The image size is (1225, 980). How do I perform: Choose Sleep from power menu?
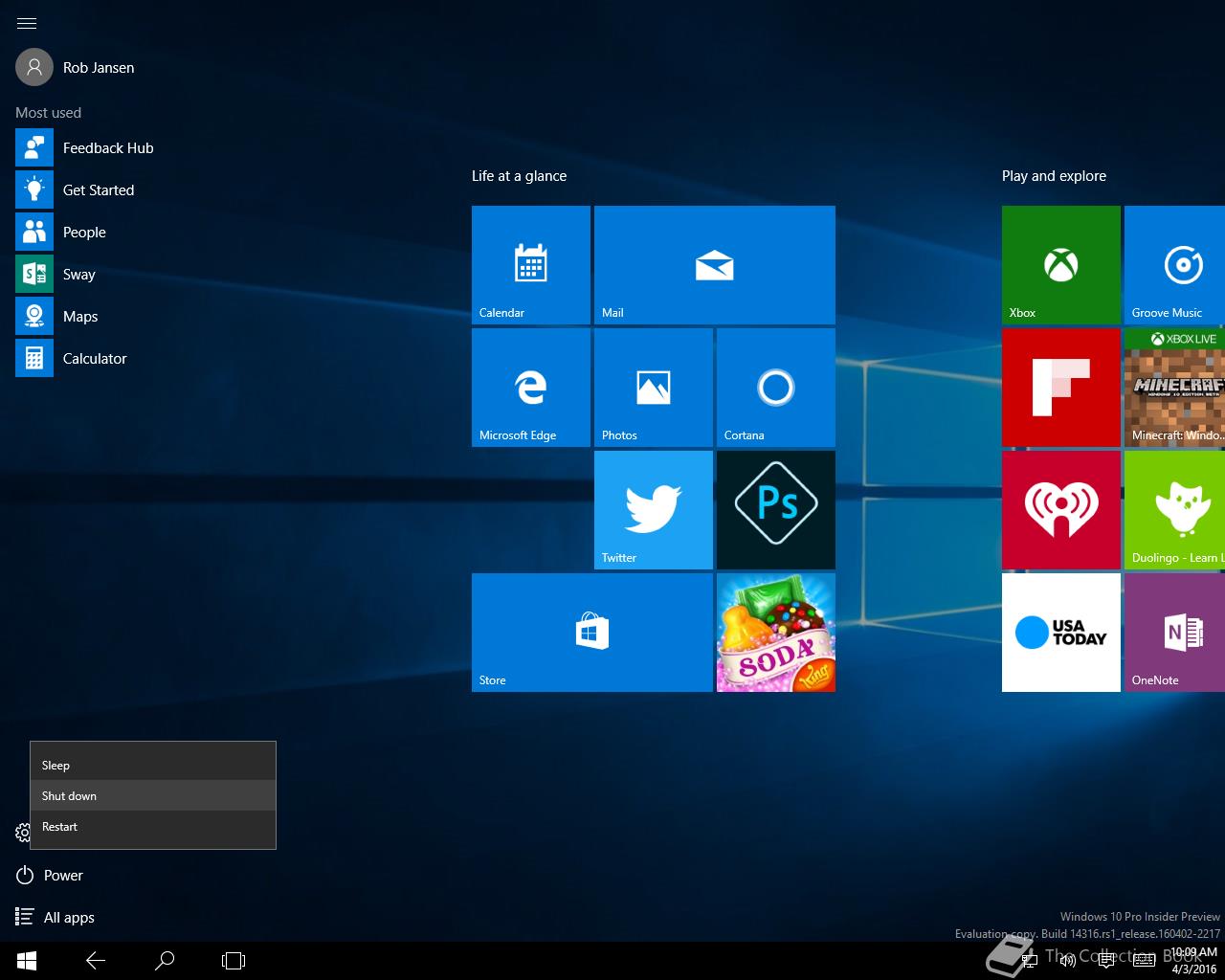(x=153, y=766)
